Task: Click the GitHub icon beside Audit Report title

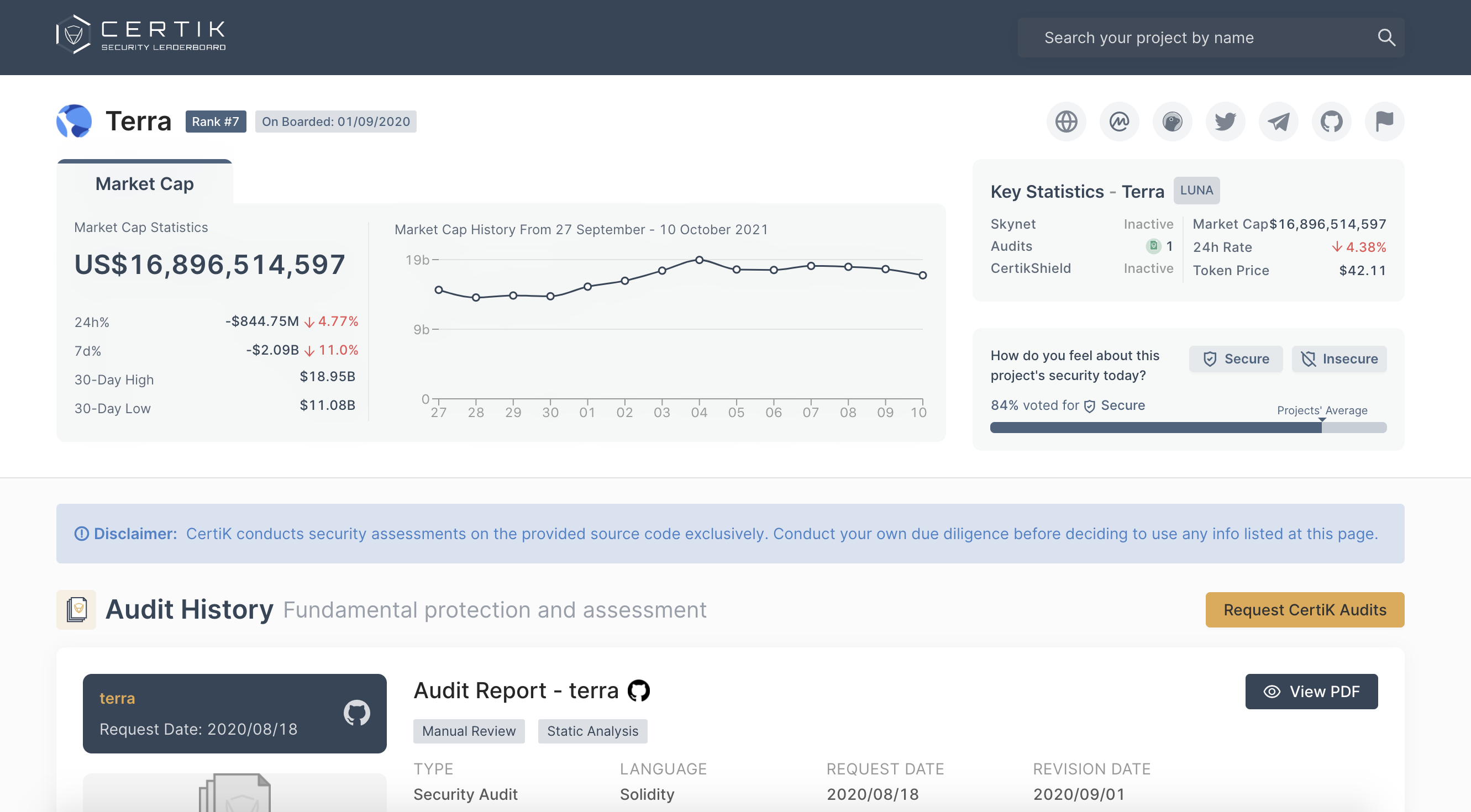Action: tap(638, 691)
